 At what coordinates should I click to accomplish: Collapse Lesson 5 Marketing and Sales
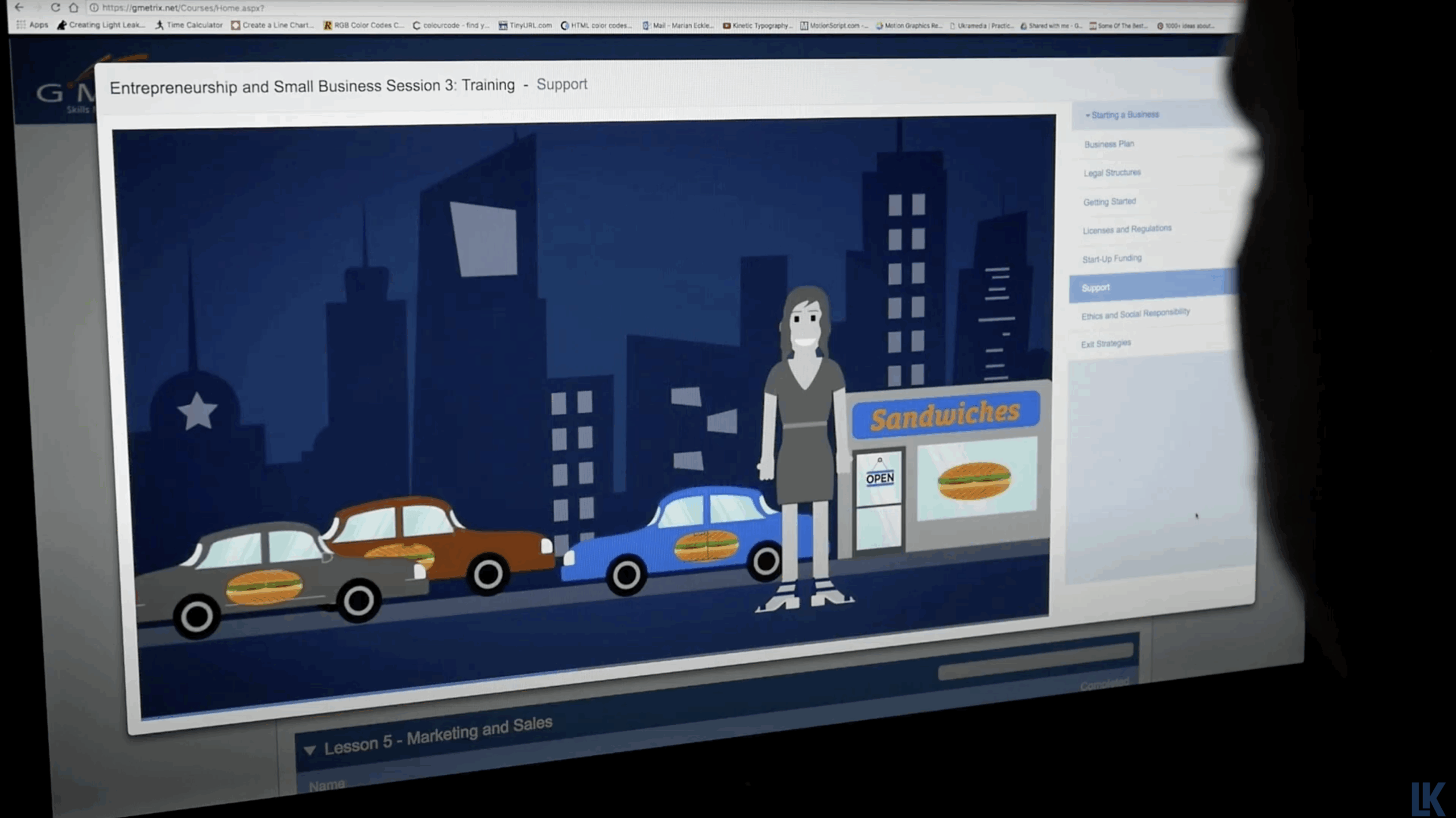pyautogui.click(x=310, y=750)
